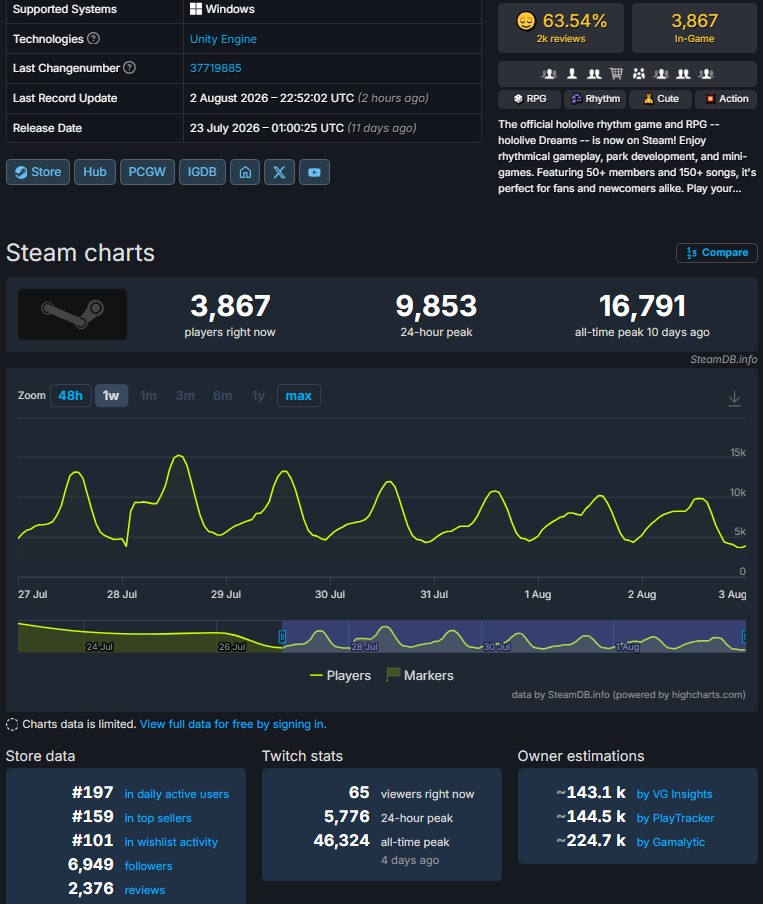The height and width of the screenshot is (904, 763).
Task: Open the Unity Engine technology link
Action: 223,39
